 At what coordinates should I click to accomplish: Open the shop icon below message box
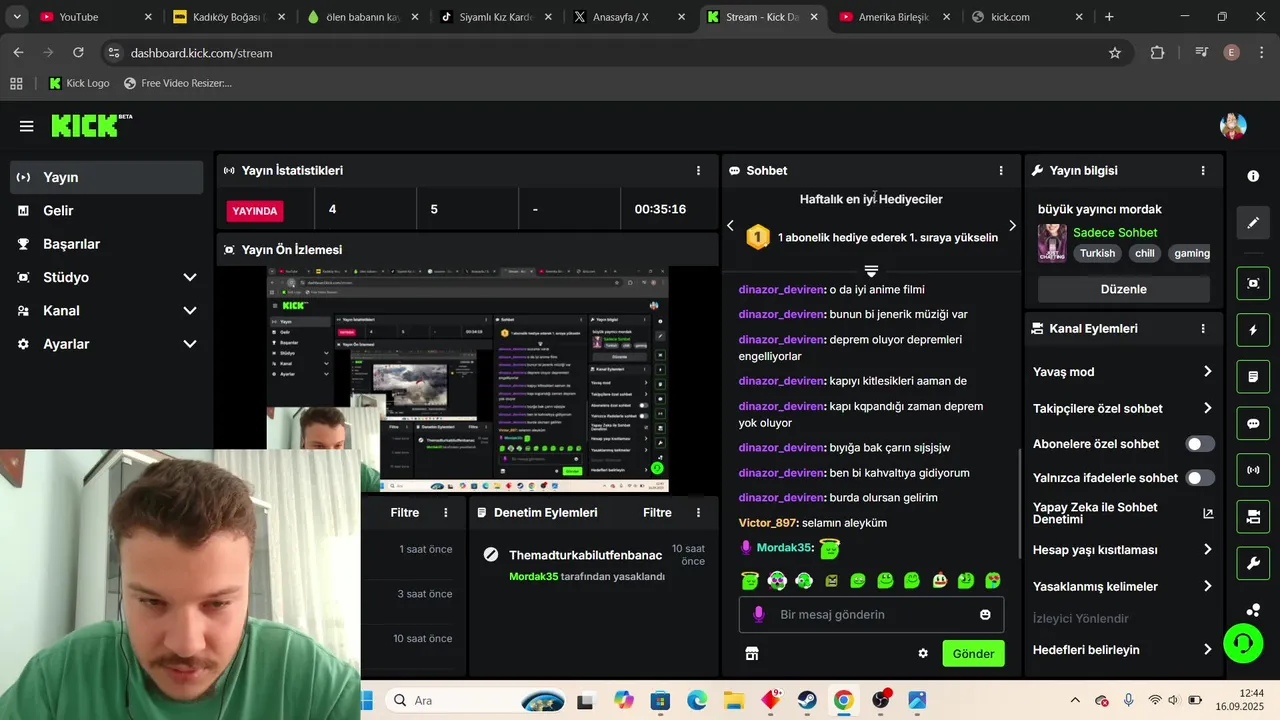pyautogui.click(x=752, y=654)
